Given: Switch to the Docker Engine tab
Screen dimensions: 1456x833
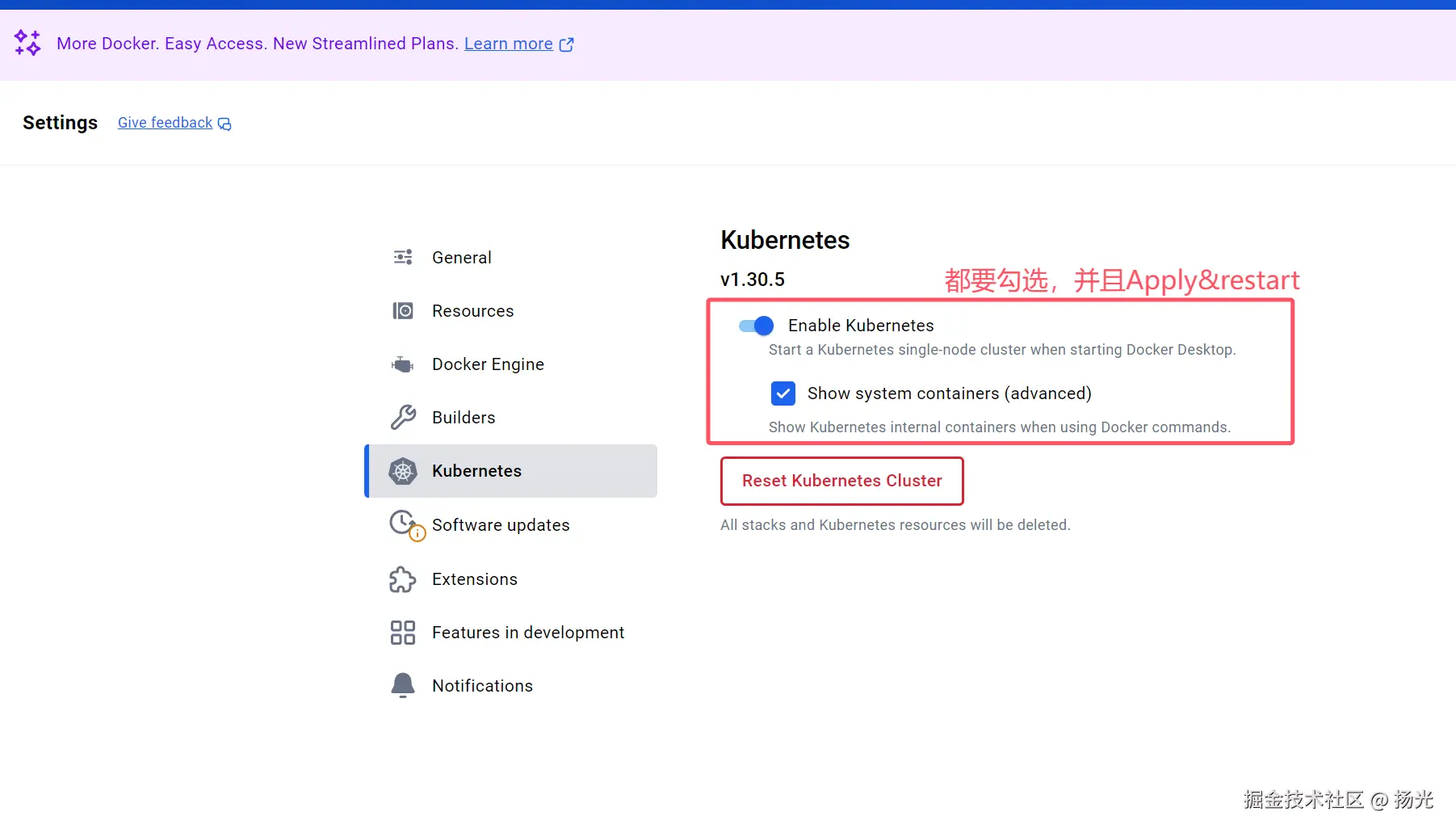Looking at the screenshot, I should click(x=511, y=364).
